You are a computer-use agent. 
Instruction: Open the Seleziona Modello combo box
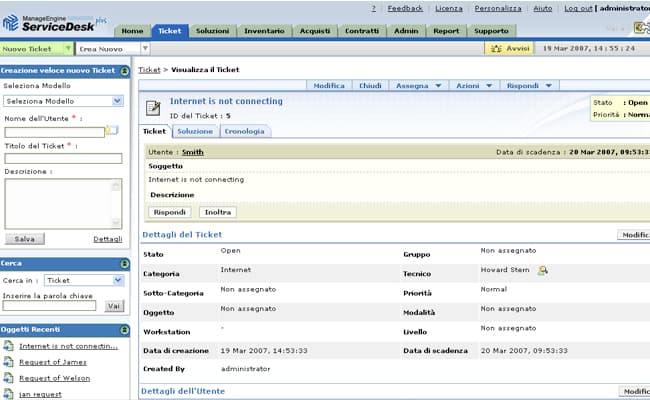click(x=63, y=101)
